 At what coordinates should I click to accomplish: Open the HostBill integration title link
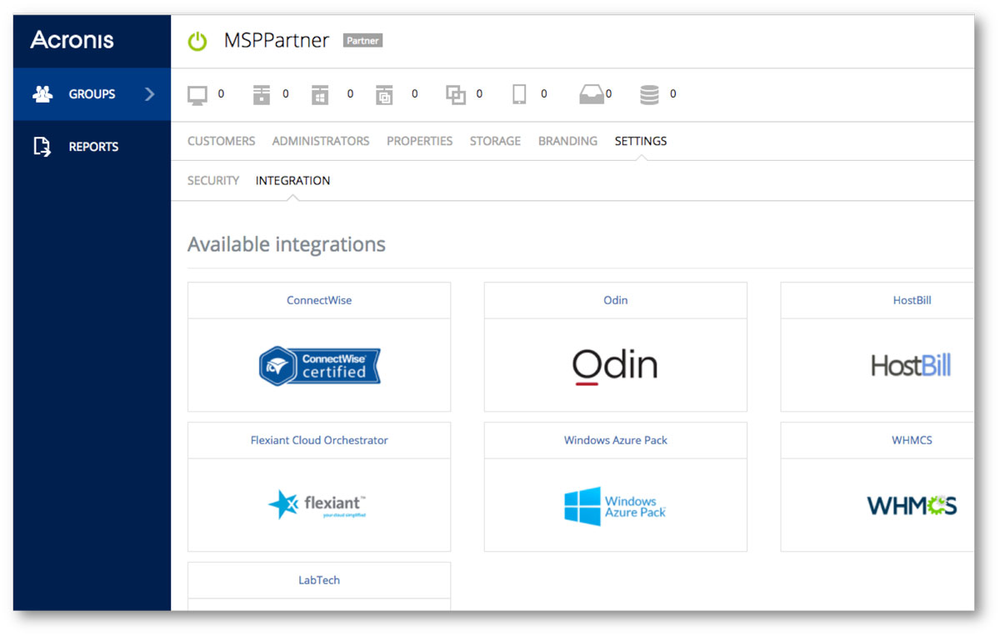(x=912, y=300)
